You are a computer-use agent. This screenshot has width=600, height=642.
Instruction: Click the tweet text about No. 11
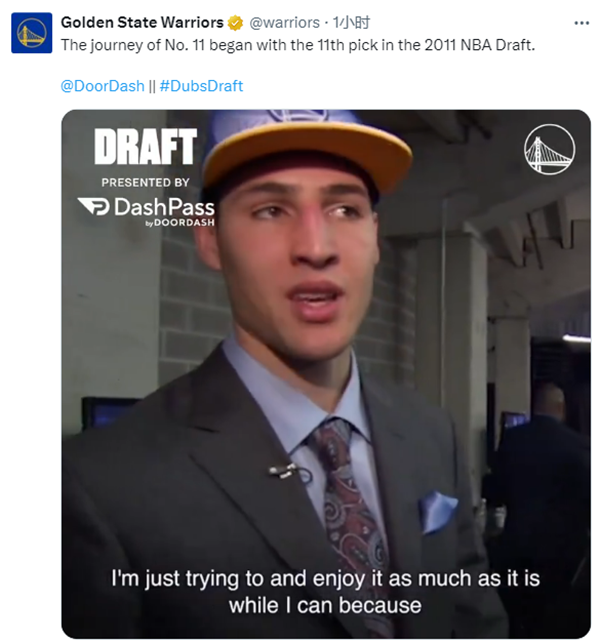click(298, 45)
